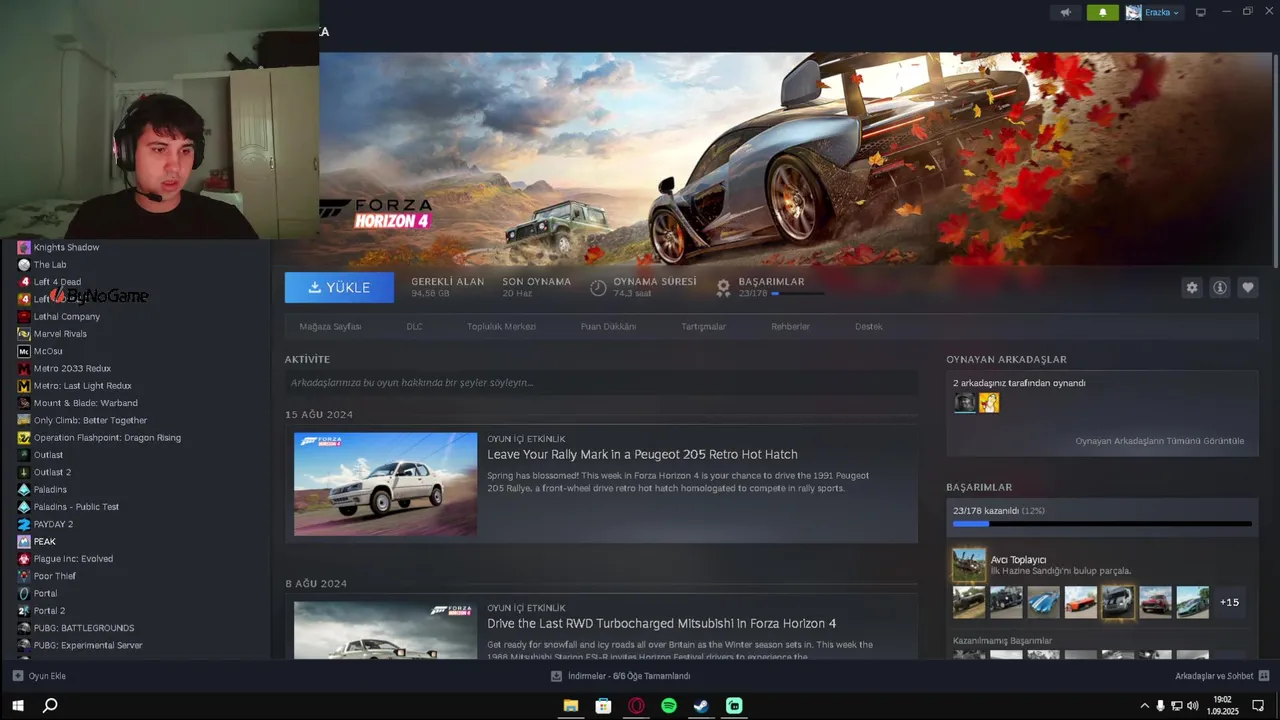Click the red car achievement thumbnail
Image resolution: width=1280 pixels, height=720 pixels.
(1155, 602)
